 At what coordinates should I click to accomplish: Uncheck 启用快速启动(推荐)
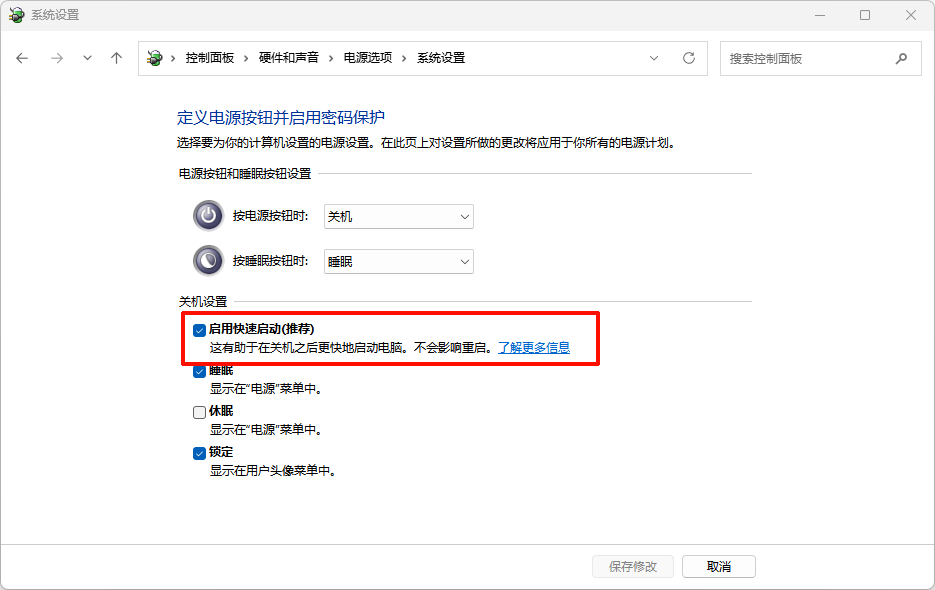(x=200, y=330)
